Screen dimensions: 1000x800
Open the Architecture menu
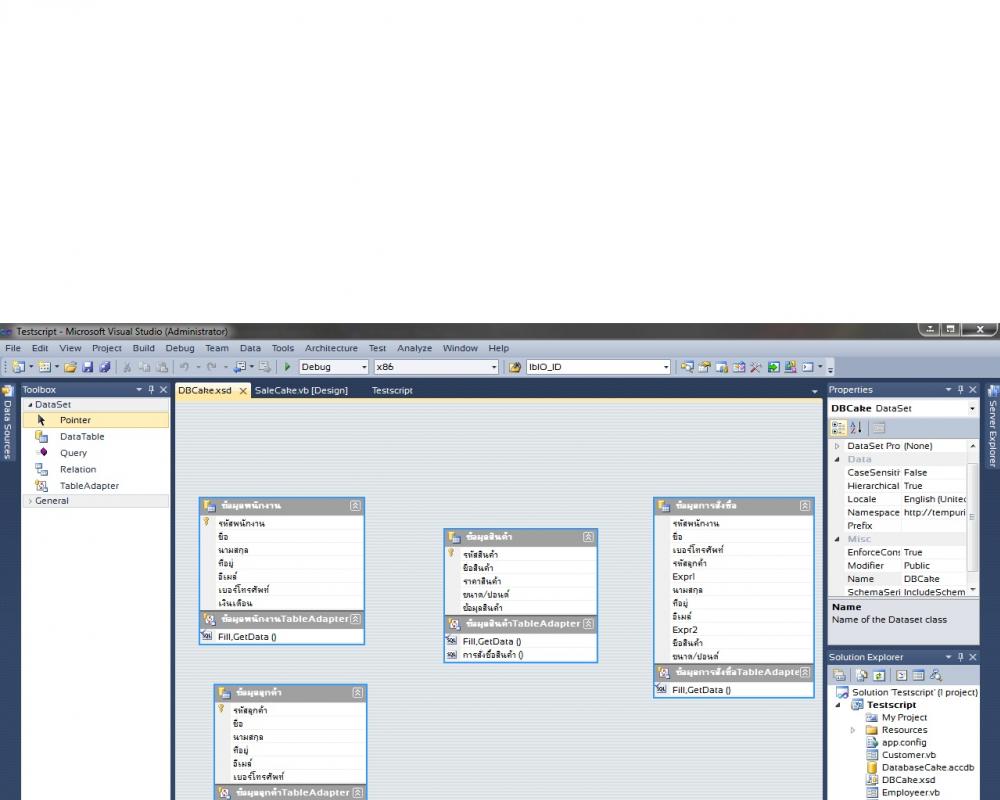coord(331,348)
